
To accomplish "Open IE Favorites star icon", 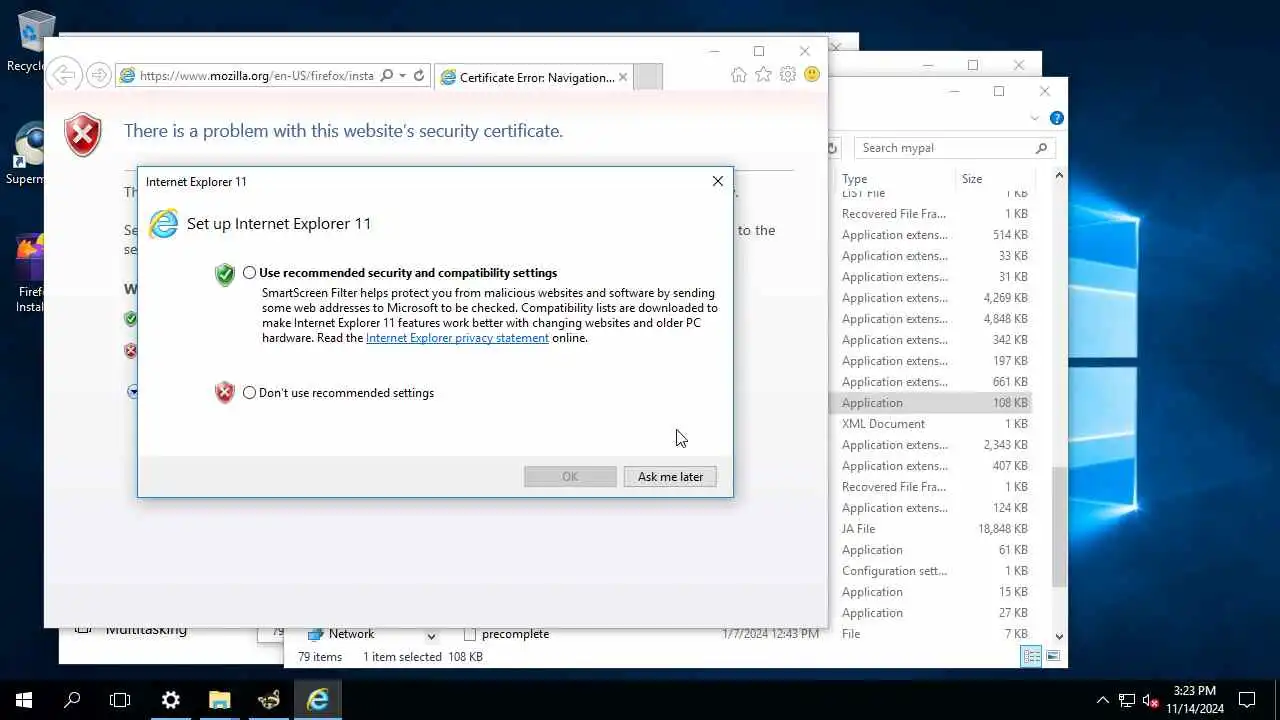I will coord(763,75).
